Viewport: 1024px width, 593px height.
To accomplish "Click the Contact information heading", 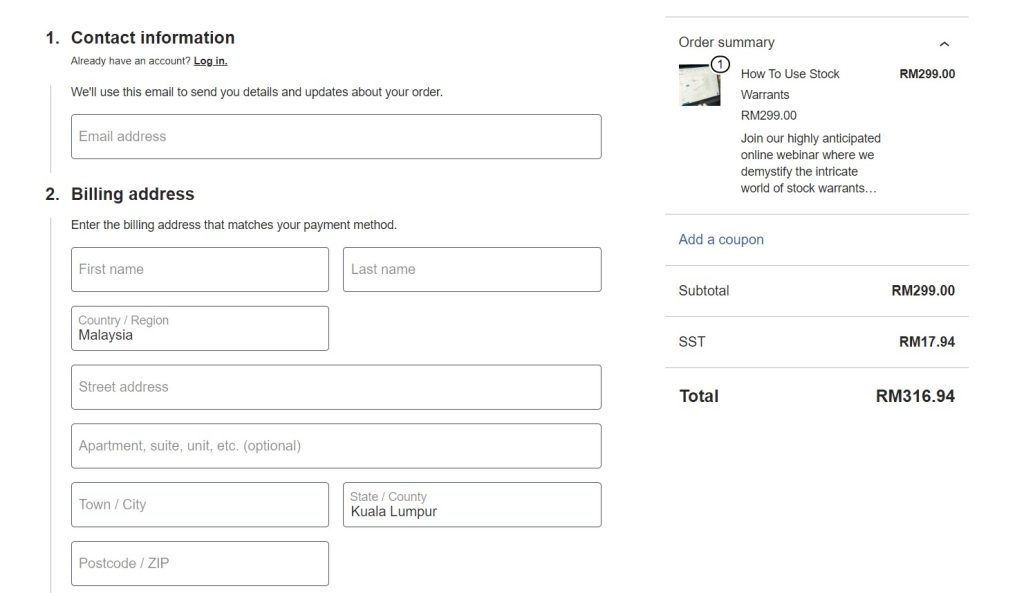I will point(152,37).
